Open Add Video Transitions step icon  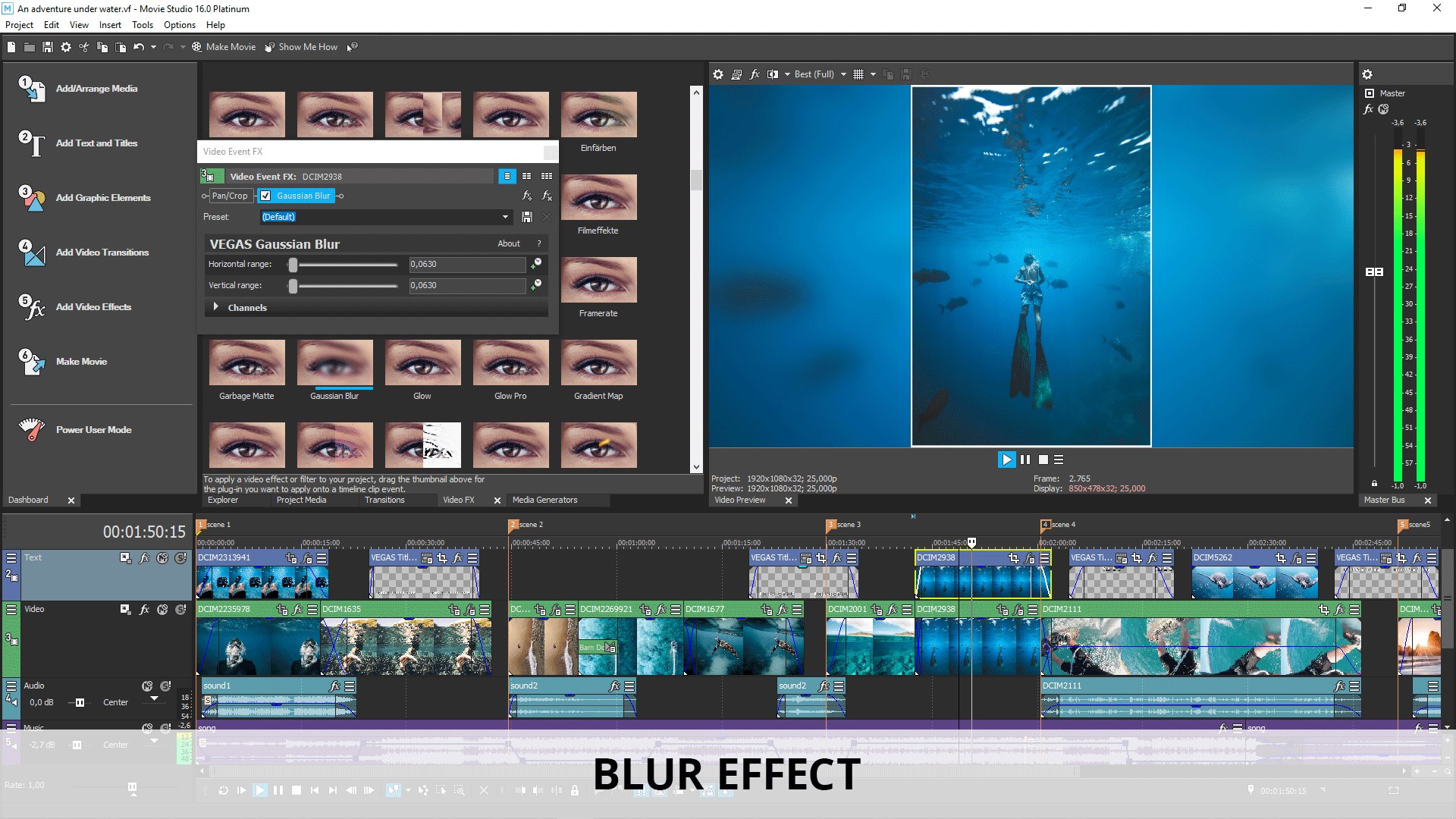coord(32,253)
